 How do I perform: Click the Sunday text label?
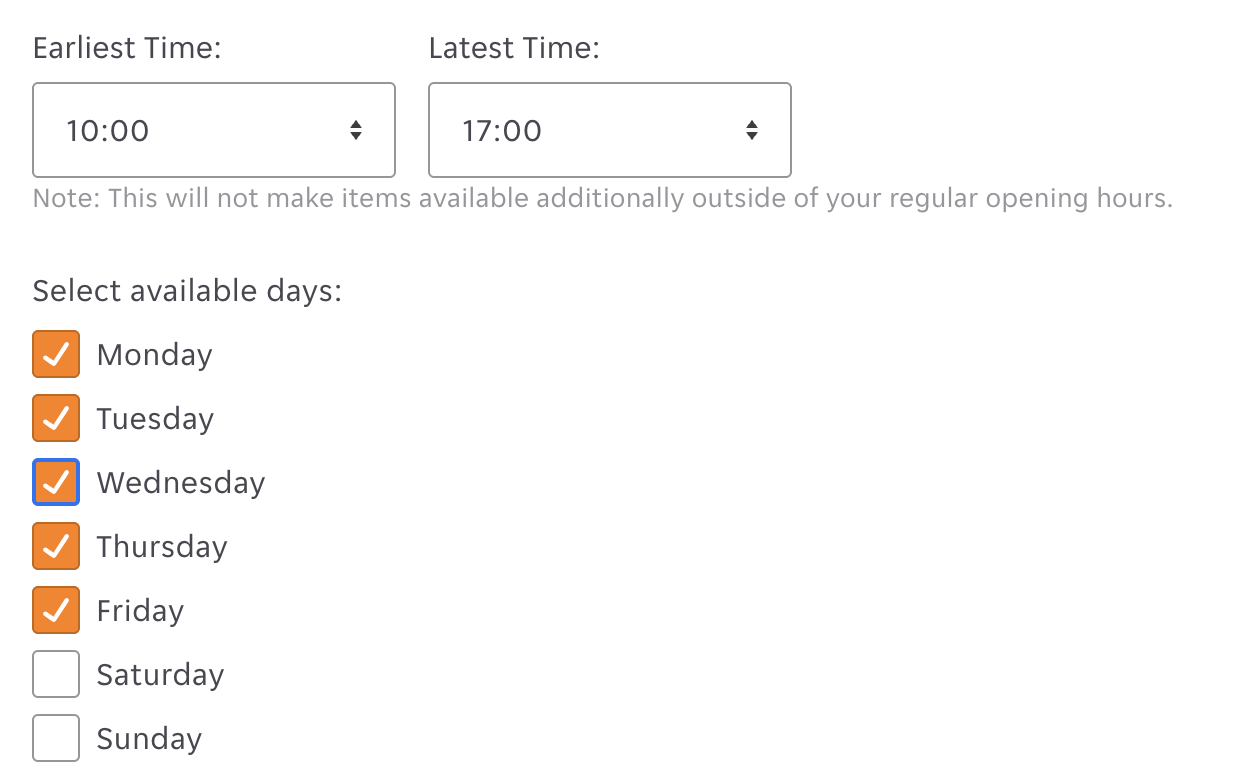(149, 739)
